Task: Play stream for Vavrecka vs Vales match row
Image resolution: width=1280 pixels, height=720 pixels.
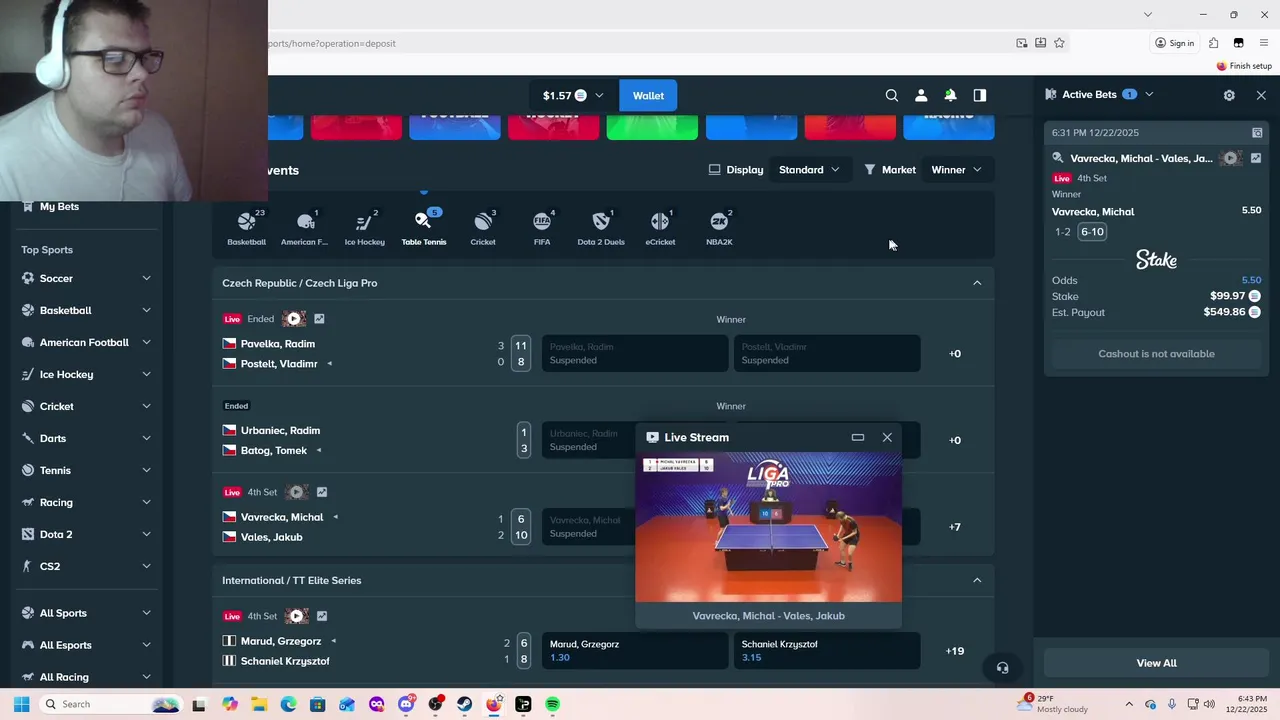Action: click(296, 492)
